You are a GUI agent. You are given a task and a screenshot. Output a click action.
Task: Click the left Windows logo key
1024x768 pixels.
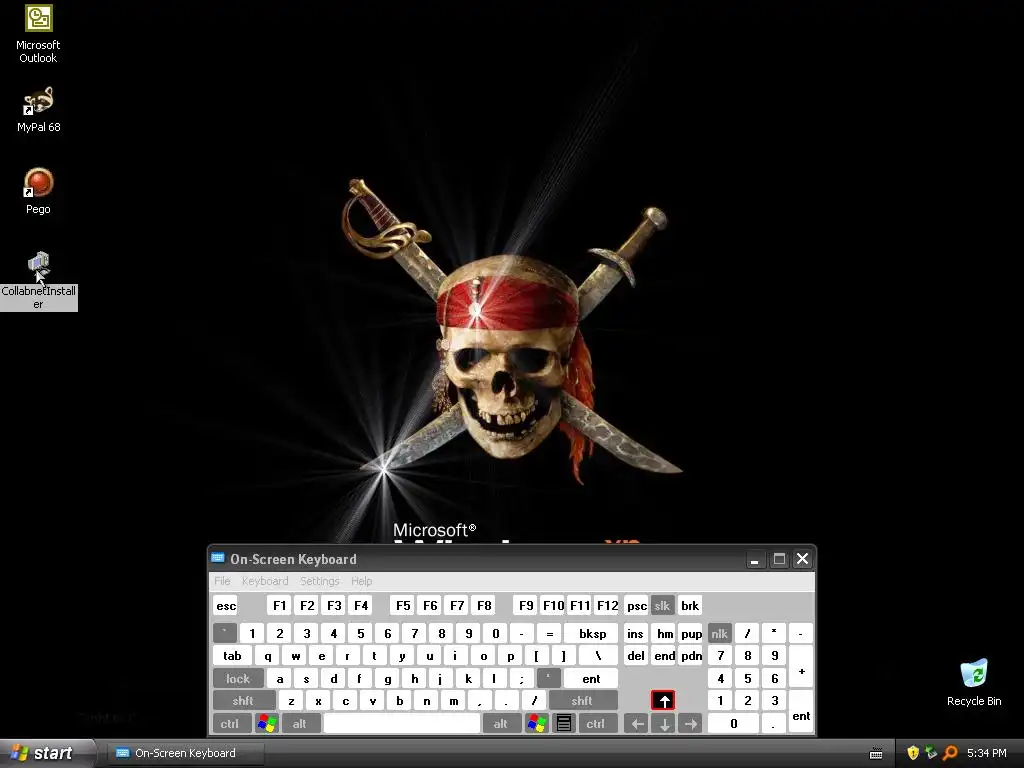[267, 724]
